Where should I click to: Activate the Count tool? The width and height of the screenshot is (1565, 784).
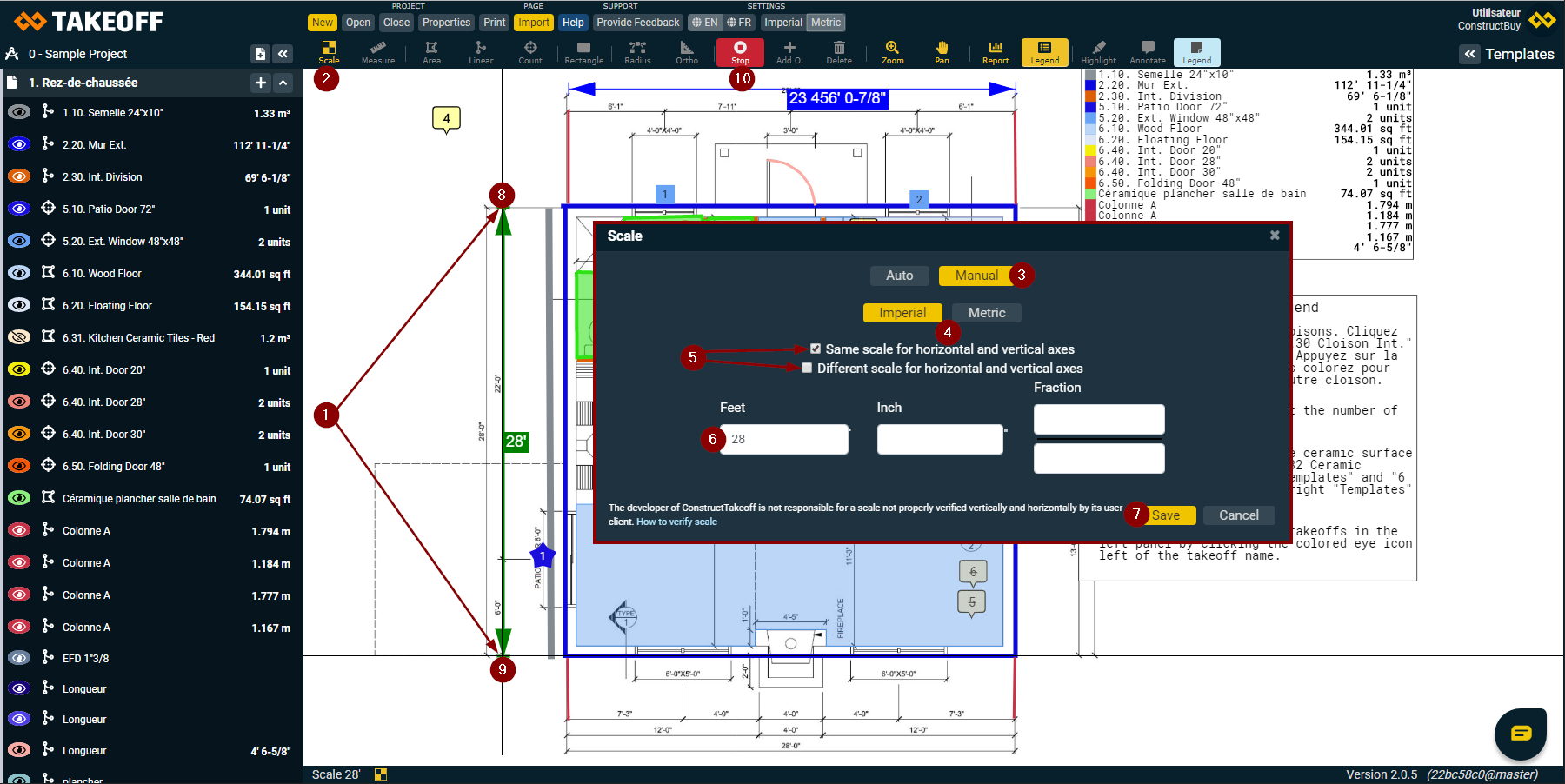[x=530, y=51]
